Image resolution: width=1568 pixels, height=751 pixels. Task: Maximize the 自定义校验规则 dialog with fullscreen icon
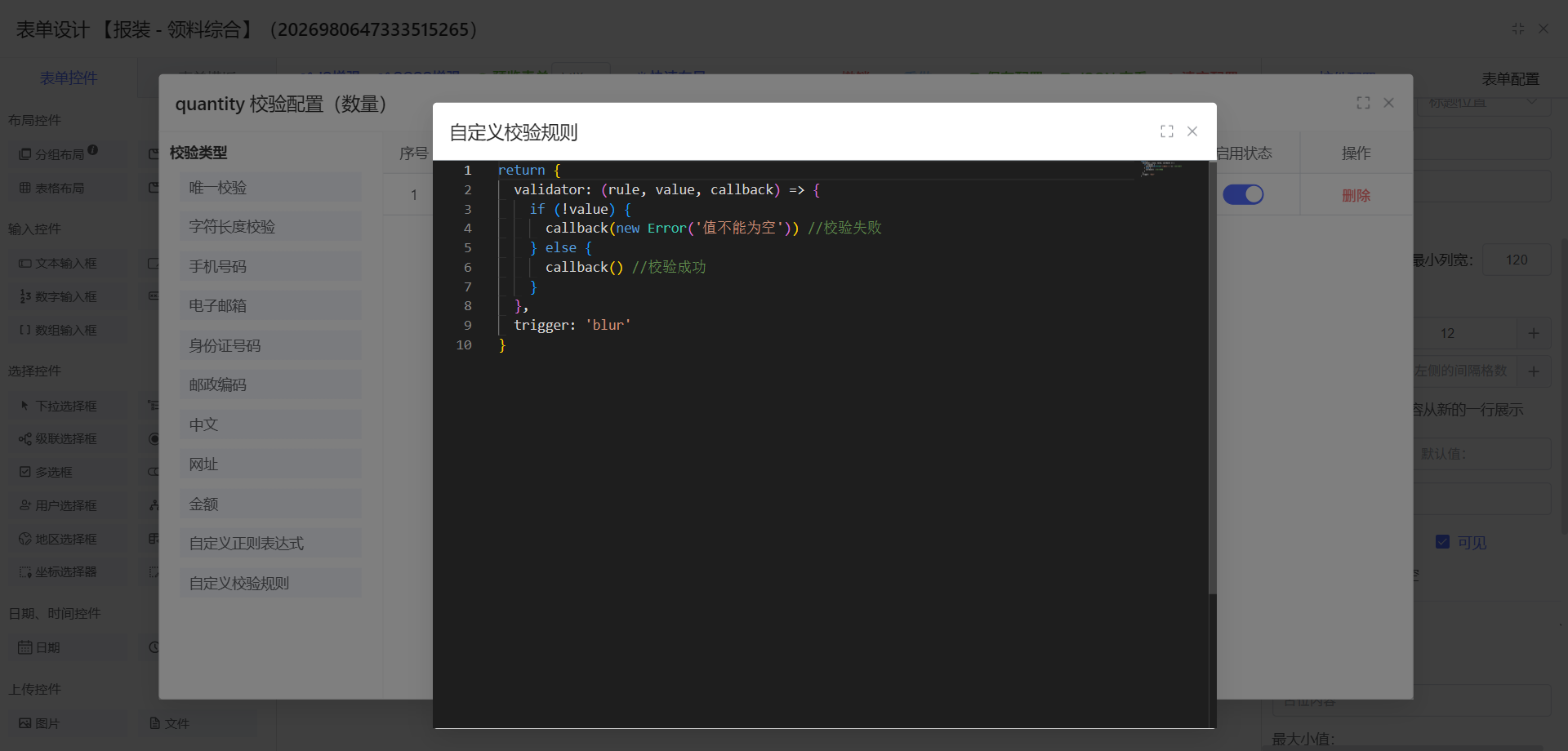pos(1166,131)
